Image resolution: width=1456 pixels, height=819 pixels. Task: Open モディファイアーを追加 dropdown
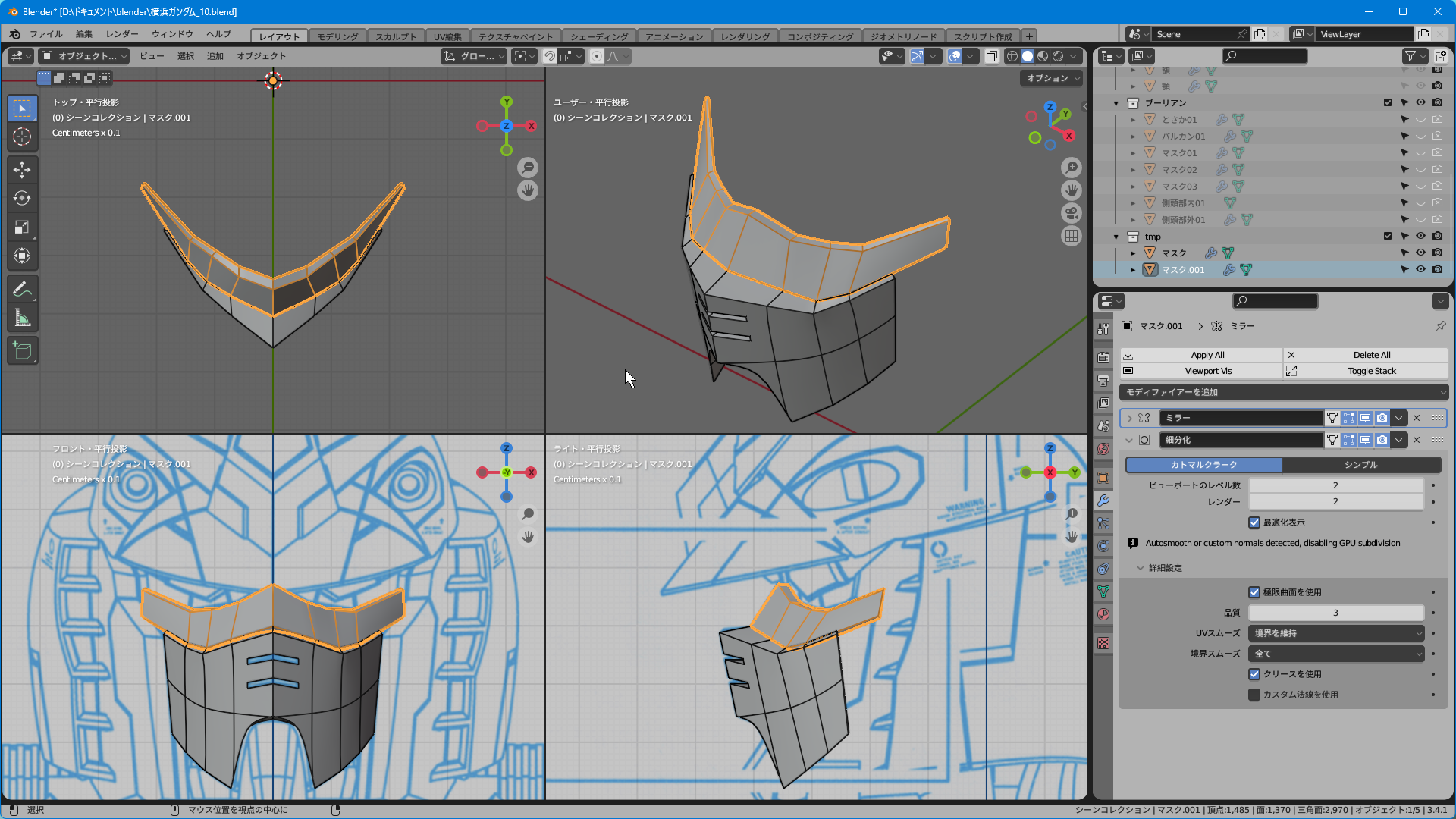pyautogui.click(x=1284, y=392)
